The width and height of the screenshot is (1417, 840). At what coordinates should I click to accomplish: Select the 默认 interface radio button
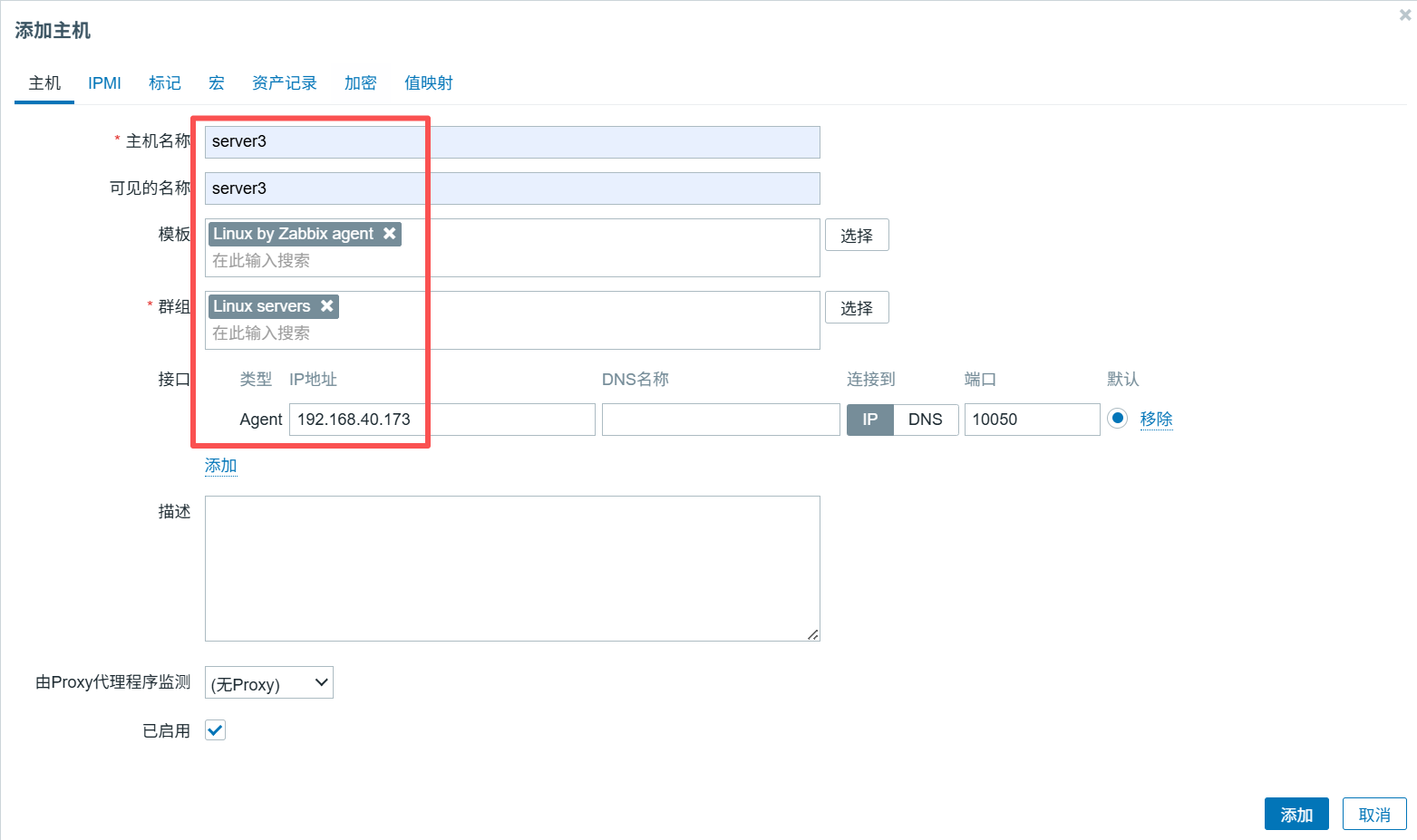(x=1118, y=419)
